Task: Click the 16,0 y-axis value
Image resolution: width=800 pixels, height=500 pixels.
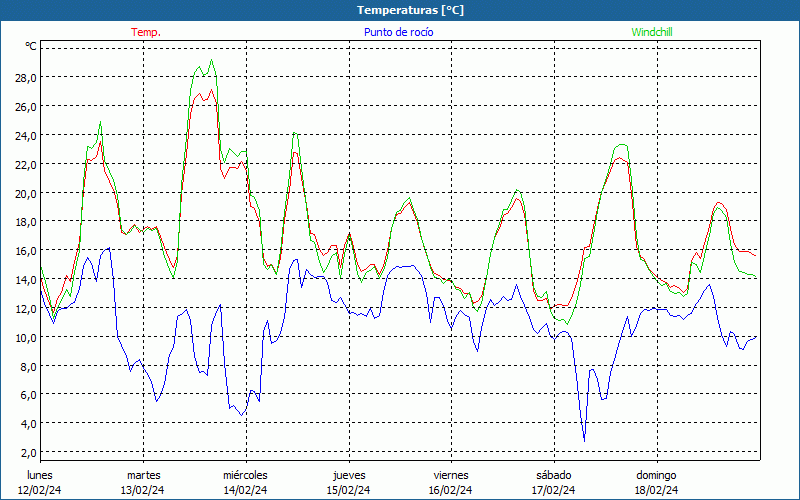Action: 26,251
